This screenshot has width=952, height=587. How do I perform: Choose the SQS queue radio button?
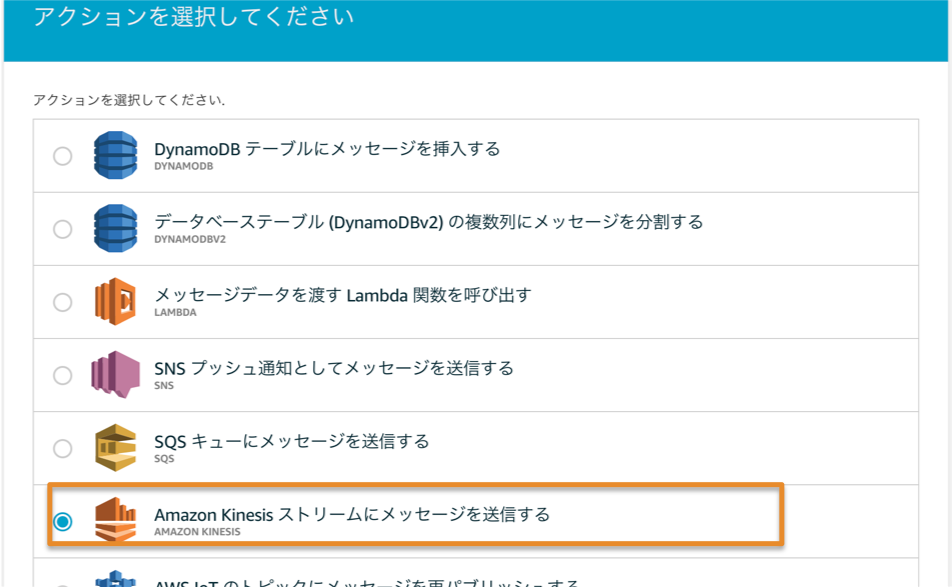coord(63,449)
